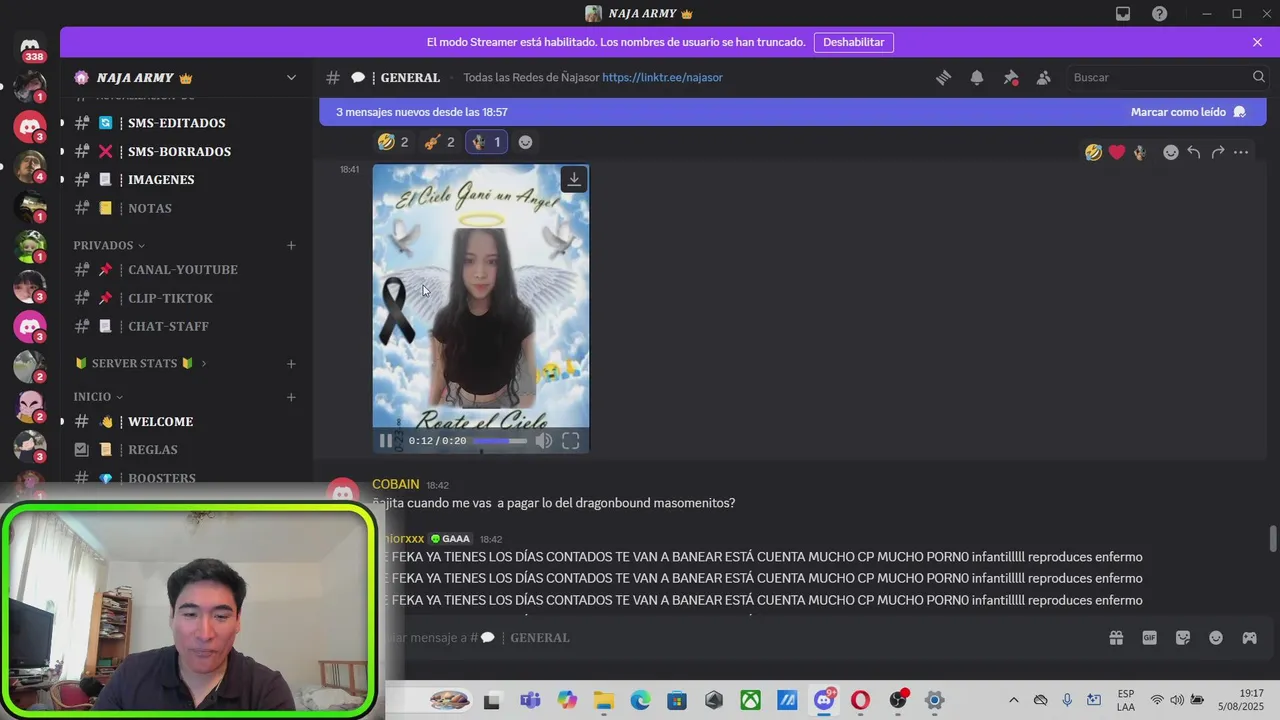The height and width of the screenshot is (720, 1280).
Task: Click the Buscar search field
Action: point(1168,77)
